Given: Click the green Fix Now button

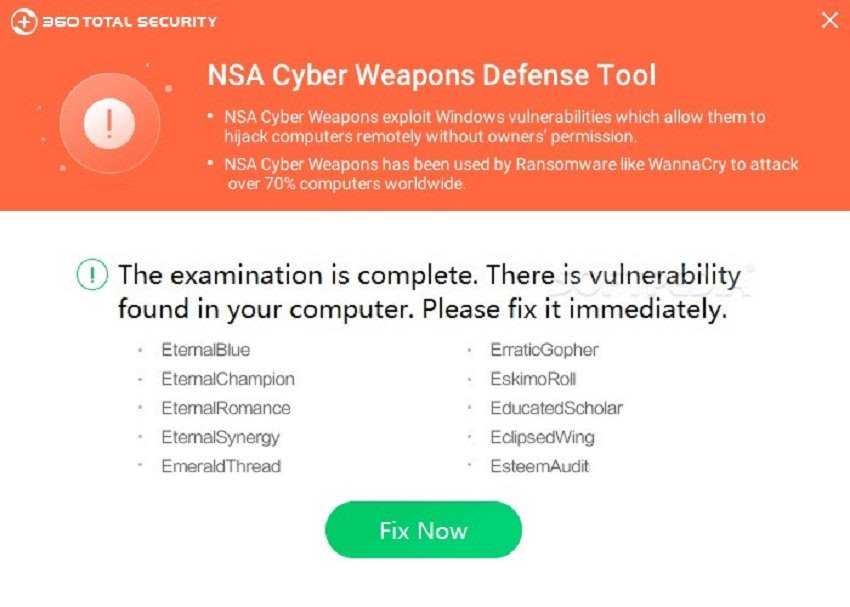Looking at the screenshot, I should pyautogui.click(x=423, y=530).
